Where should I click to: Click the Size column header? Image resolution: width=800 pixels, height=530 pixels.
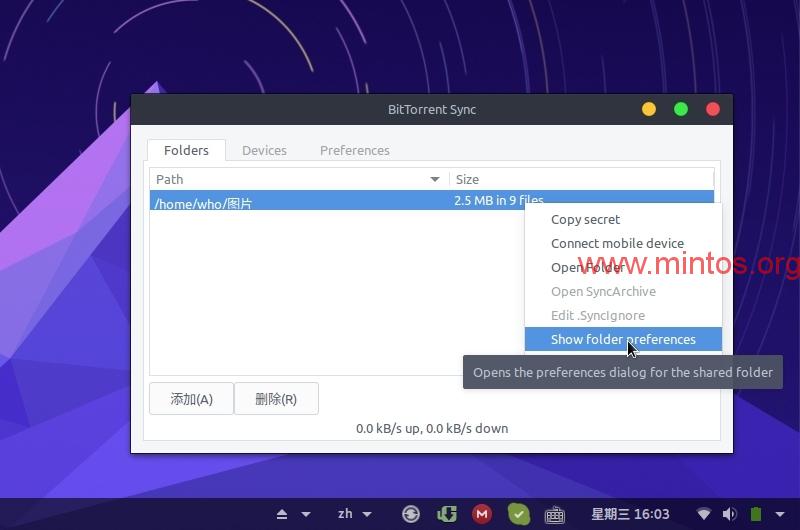pyautogui.click(x=582, y=180)
